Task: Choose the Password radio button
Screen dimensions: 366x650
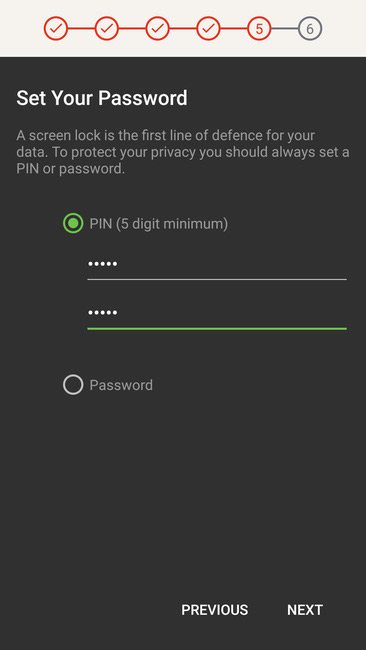Action: [73, 385]
